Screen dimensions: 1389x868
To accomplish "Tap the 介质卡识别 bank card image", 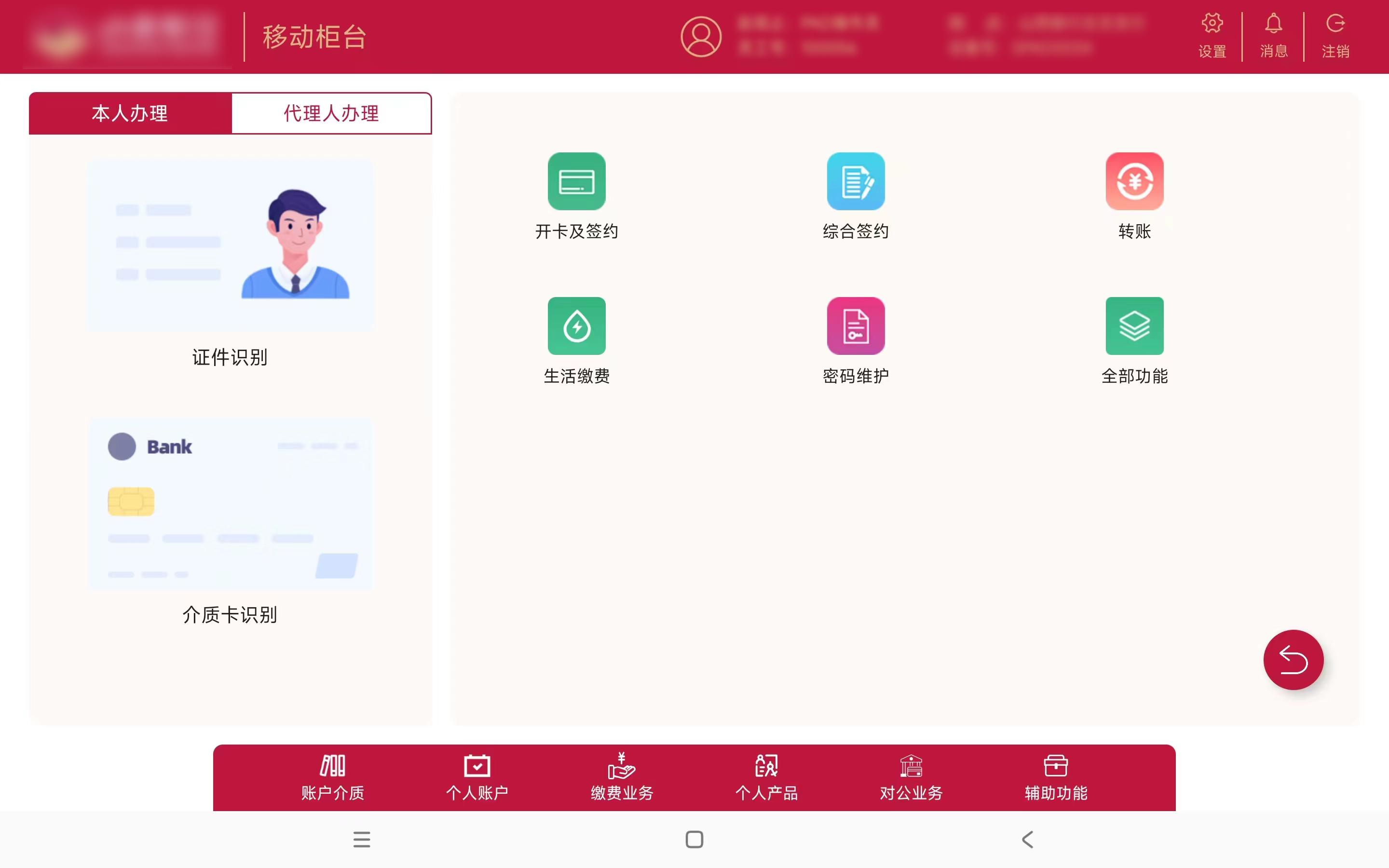I will [230, 504].
